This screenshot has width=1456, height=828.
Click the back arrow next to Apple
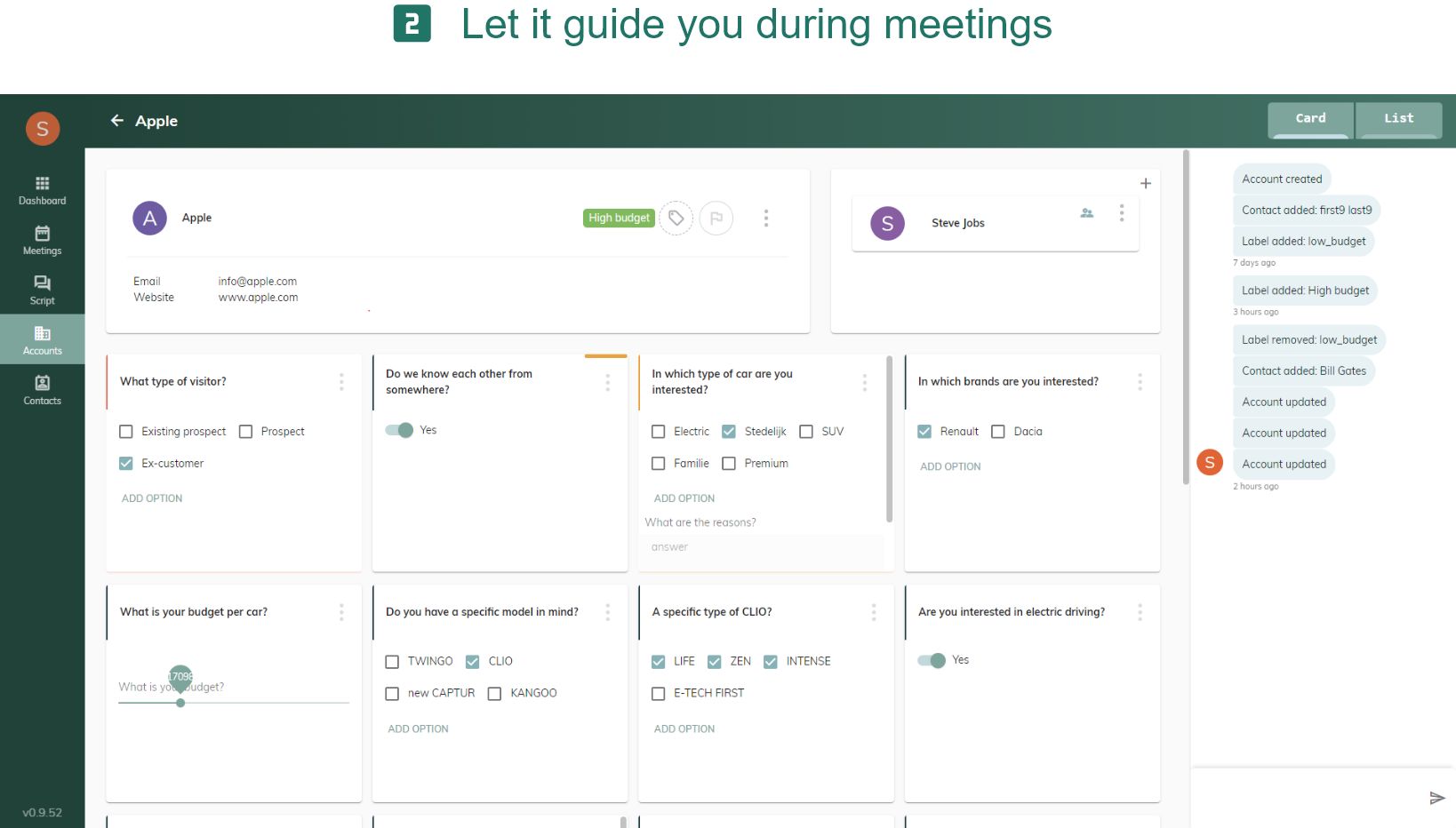[116, 121]
